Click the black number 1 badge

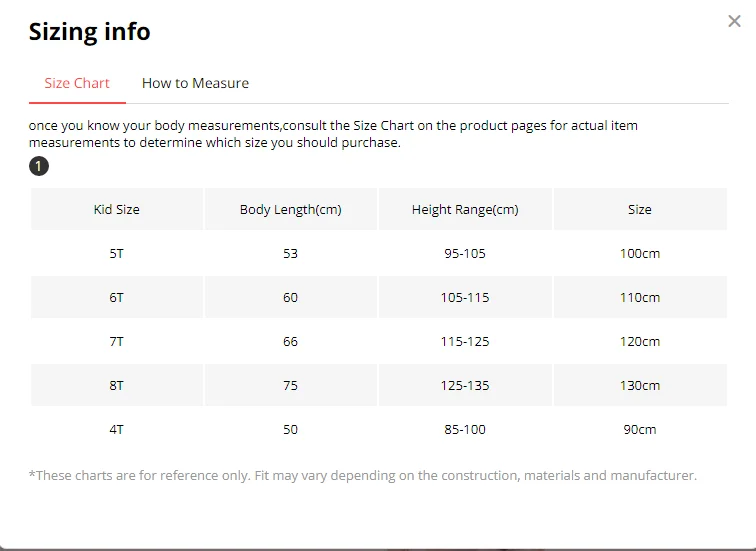tap(38, 166)
